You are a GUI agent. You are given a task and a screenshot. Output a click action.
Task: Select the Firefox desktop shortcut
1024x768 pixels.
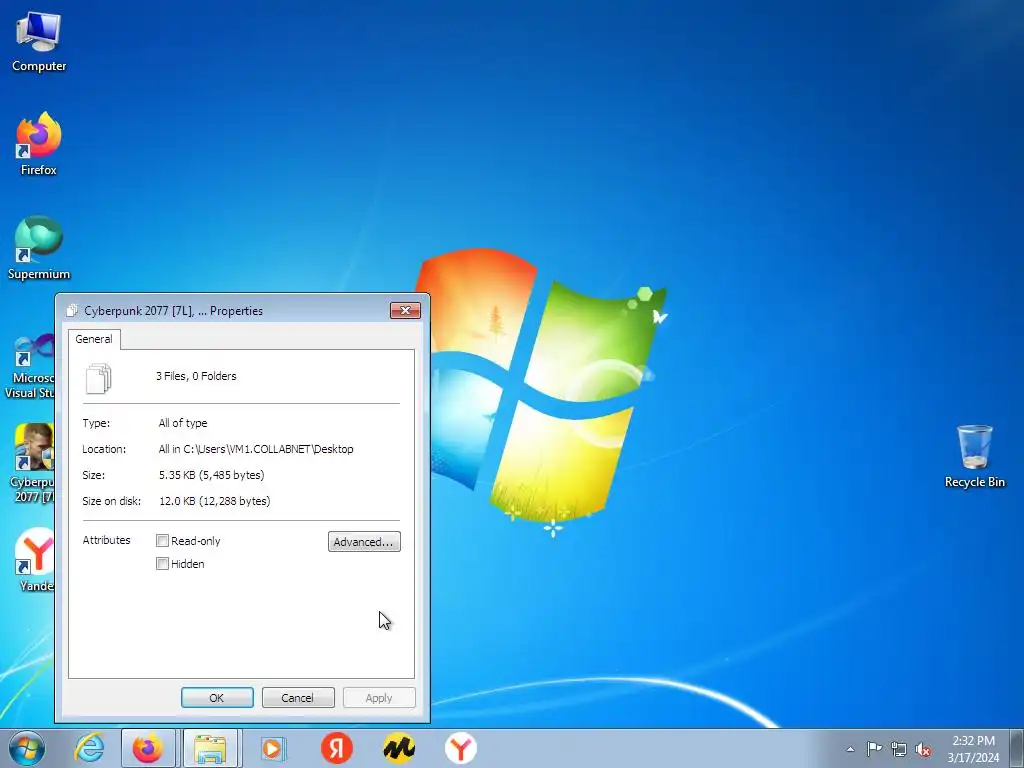click(x=39, y=144)
